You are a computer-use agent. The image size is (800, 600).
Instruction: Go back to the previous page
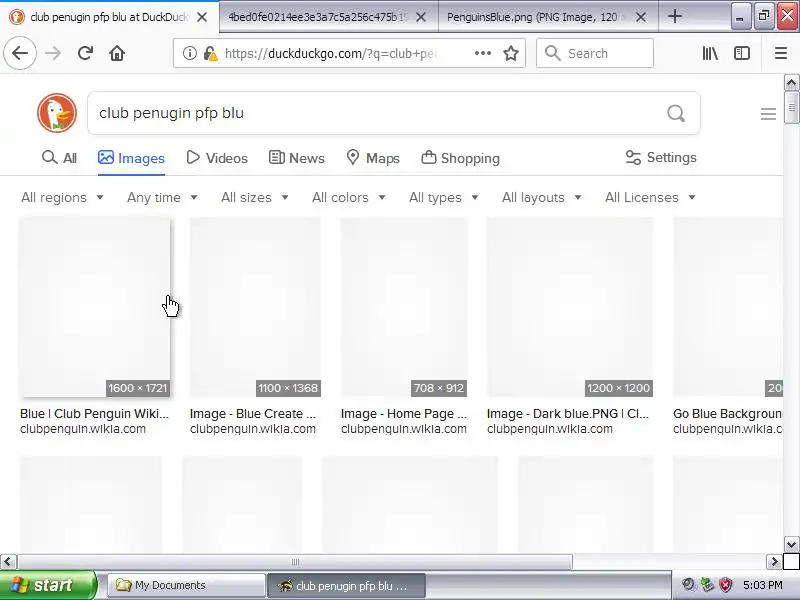coord(20,53)
